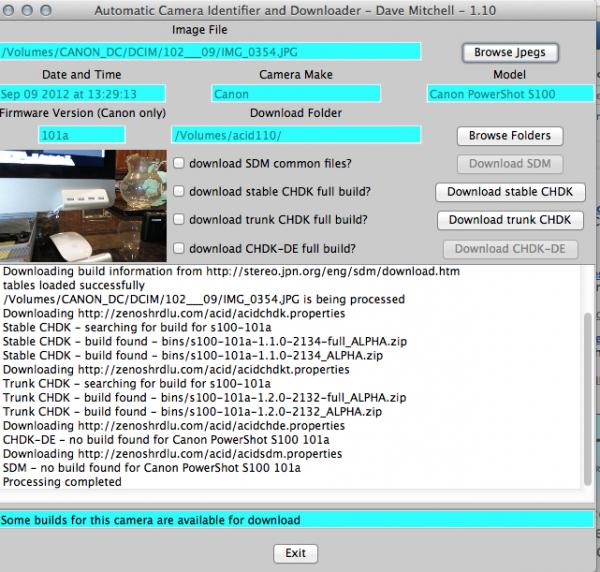600x572 pixels.
Task: Click the Firmware Version field 101a
Action: pos(82,135)
